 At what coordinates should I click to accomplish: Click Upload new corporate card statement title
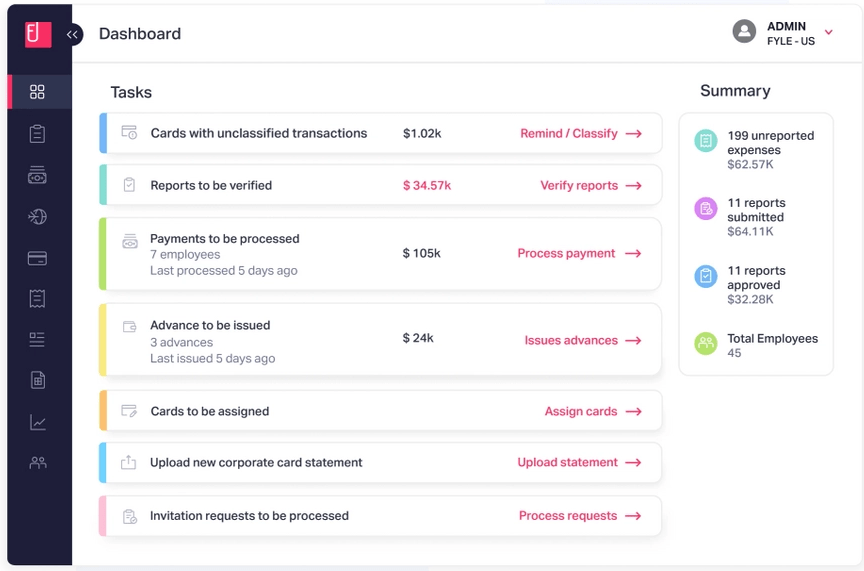(256, 462)
